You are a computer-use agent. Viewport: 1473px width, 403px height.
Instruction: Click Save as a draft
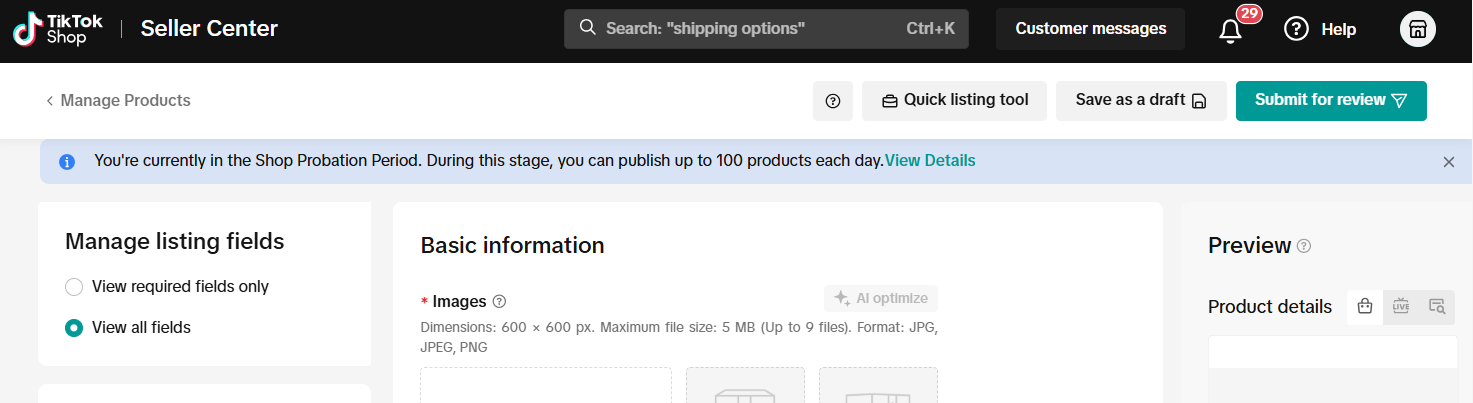coord(1140,100)
